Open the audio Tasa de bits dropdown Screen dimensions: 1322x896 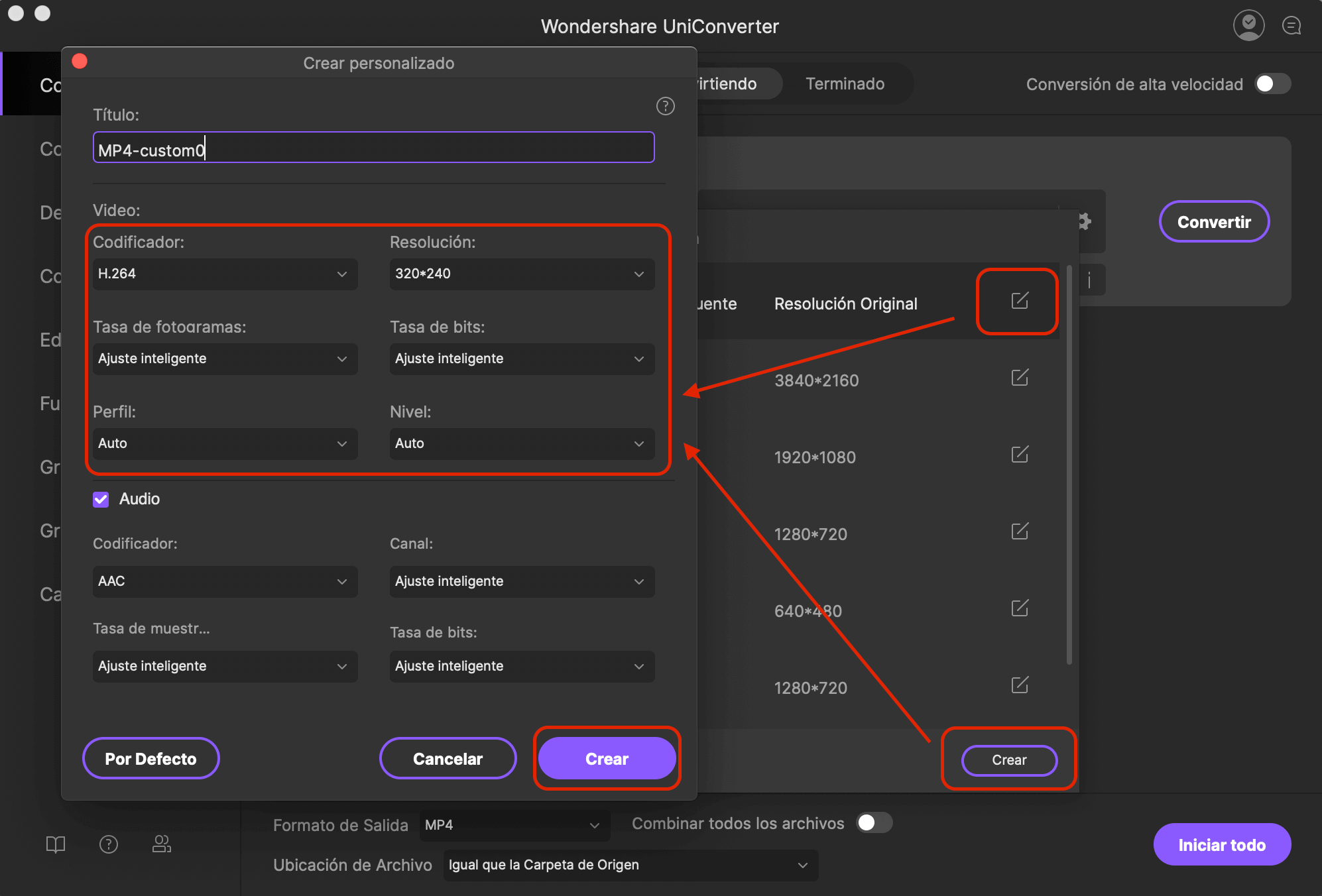[522, 666]
